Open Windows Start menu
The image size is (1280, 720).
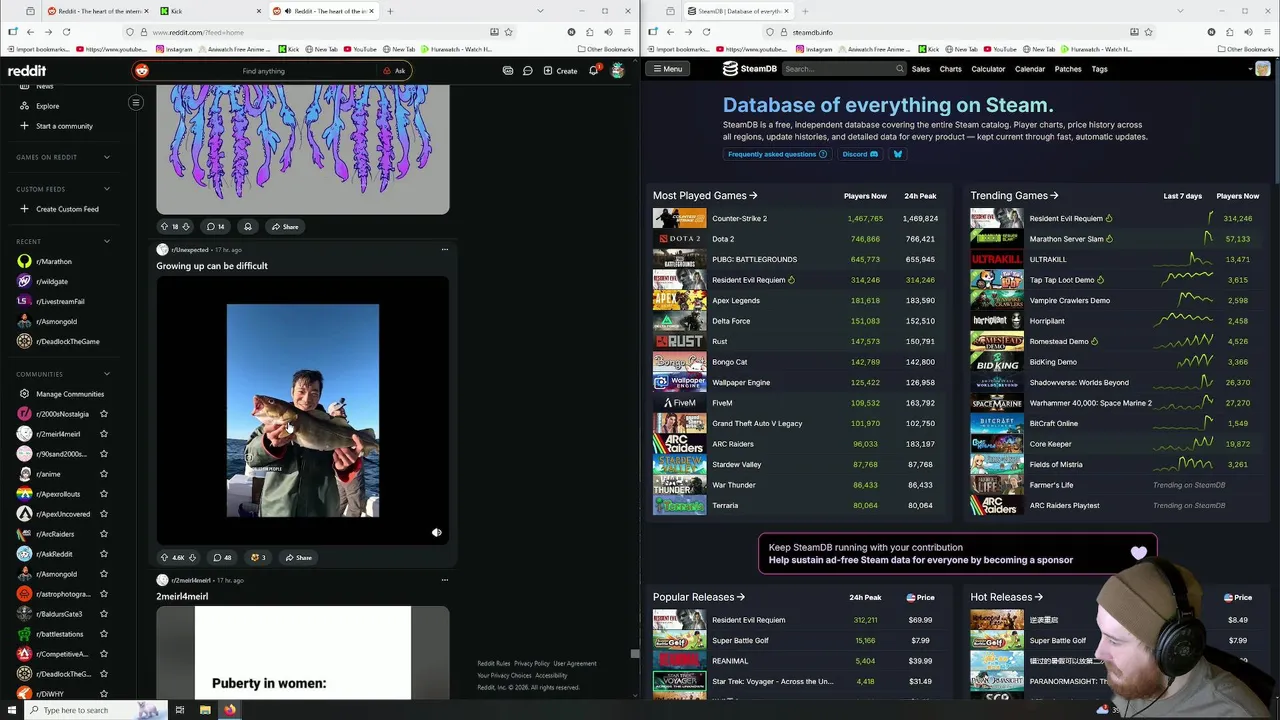[x=13, y=710]
